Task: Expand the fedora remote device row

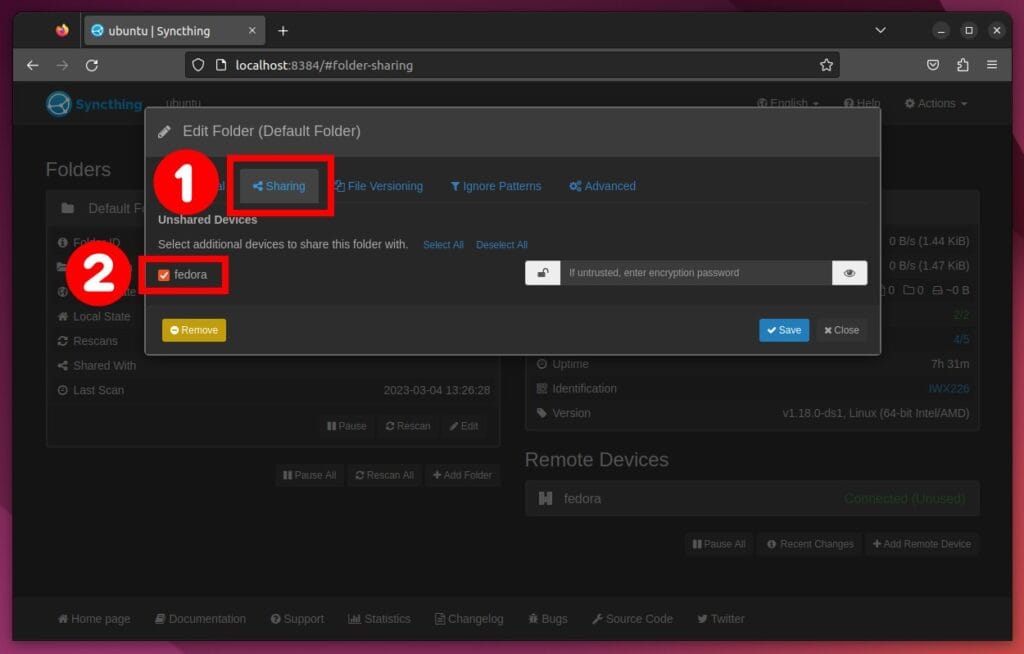Action: click(x=752, y=499)
